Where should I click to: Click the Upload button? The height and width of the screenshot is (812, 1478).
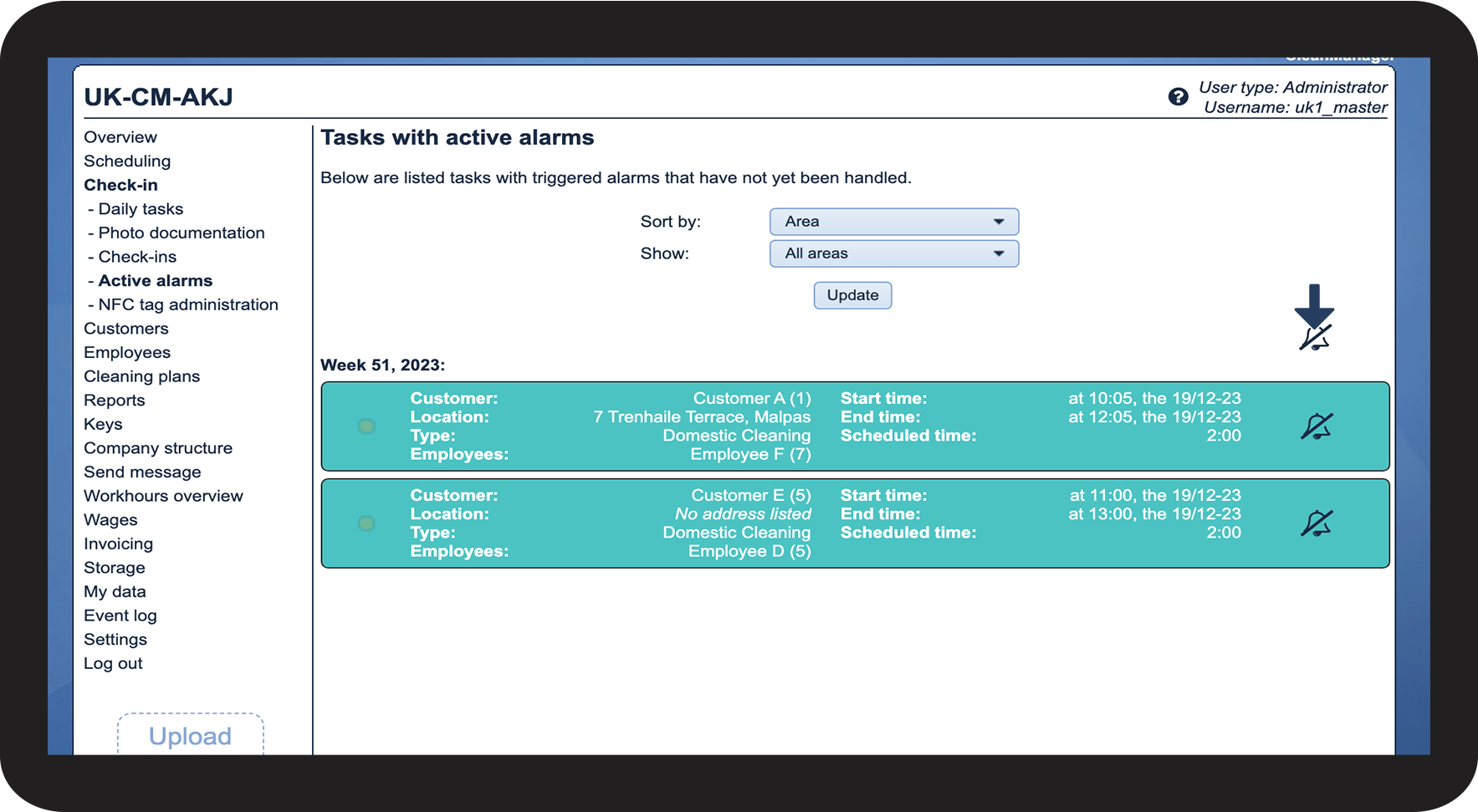191,736
